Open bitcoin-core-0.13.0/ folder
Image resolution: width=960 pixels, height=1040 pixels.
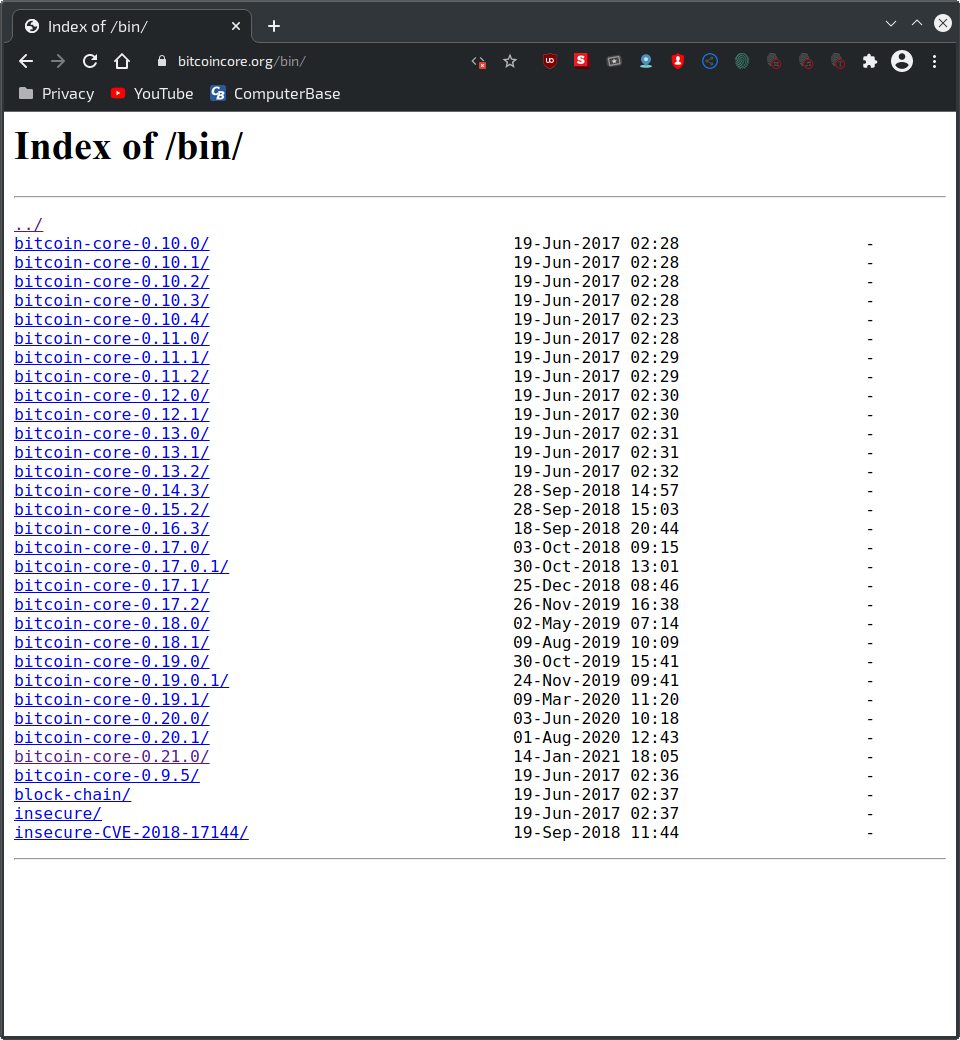point(111,434)
